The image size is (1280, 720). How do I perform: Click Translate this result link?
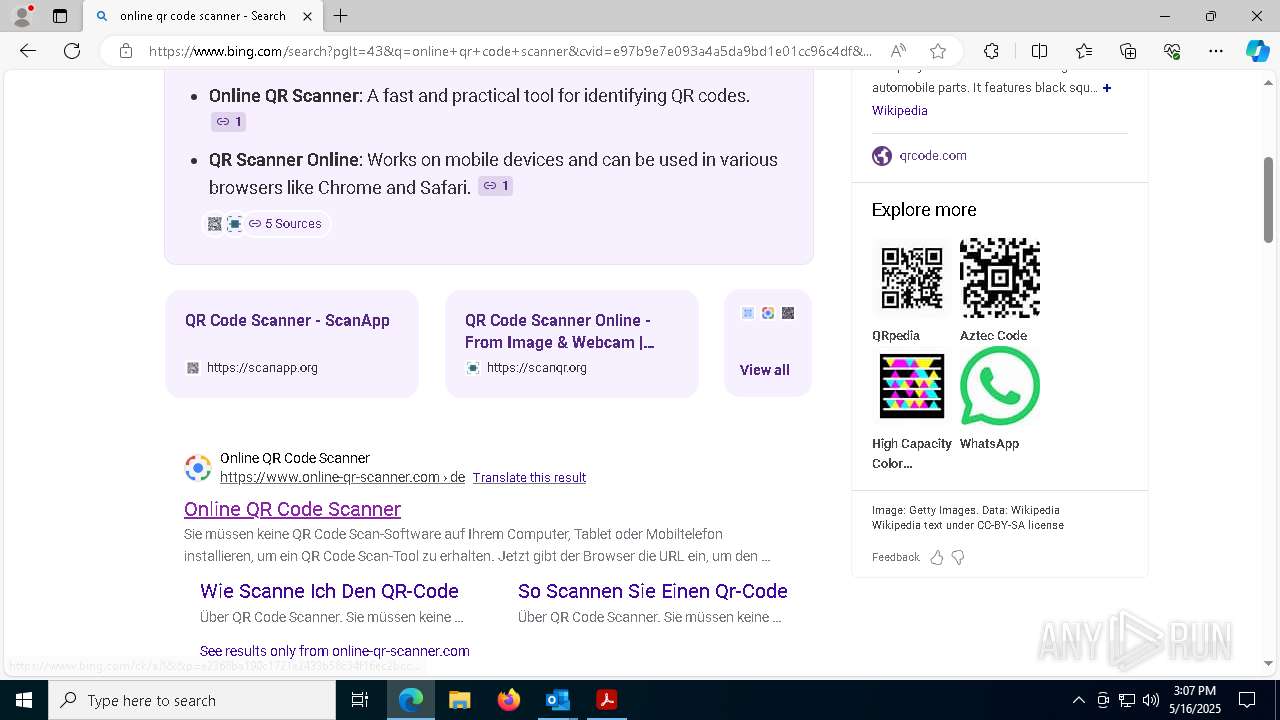point(529,478)
